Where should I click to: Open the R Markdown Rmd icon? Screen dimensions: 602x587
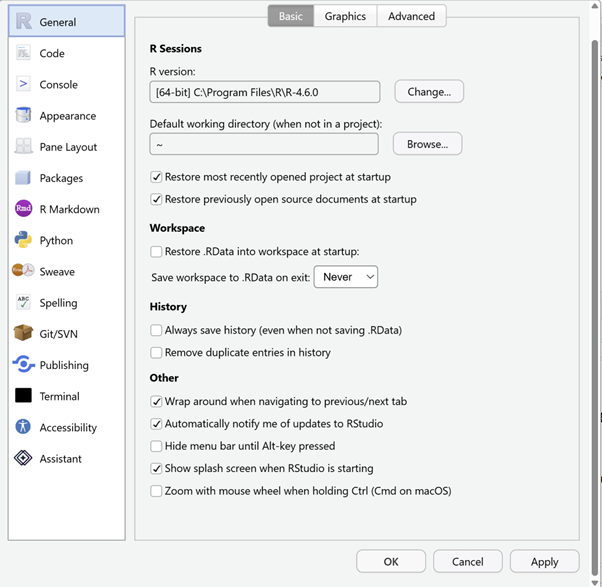point(23,209)
